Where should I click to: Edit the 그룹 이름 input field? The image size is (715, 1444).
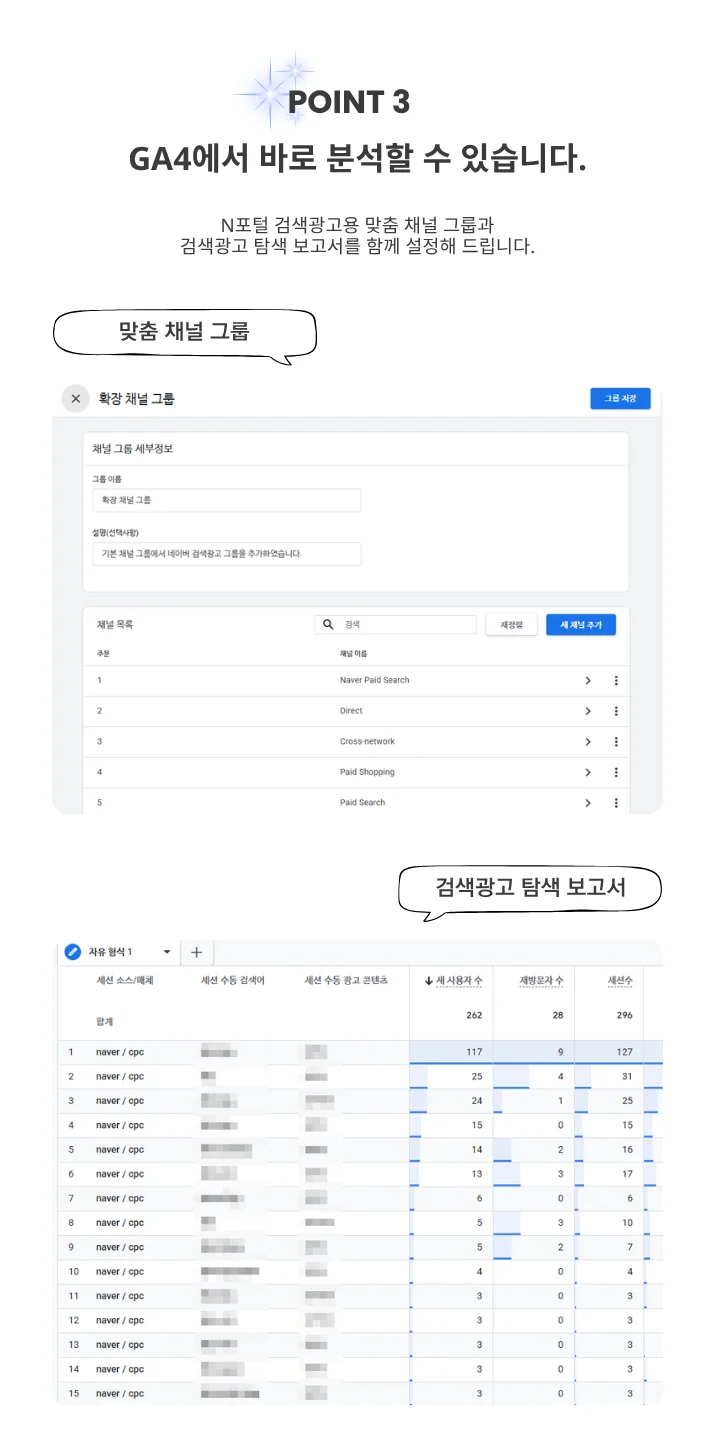(226, 499)
